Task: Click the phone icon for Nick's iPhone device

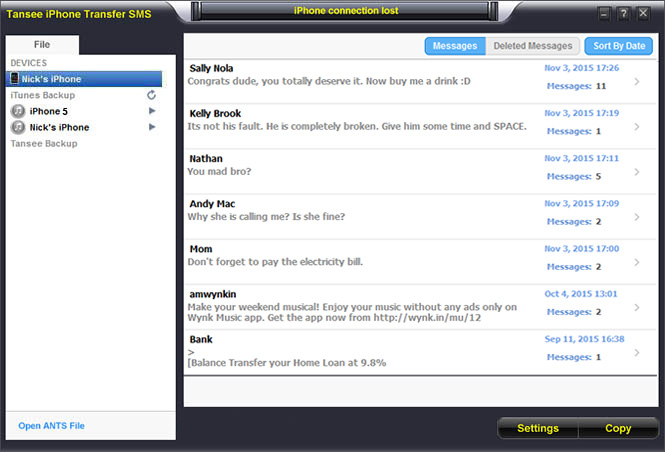Action: coord(15,79)
